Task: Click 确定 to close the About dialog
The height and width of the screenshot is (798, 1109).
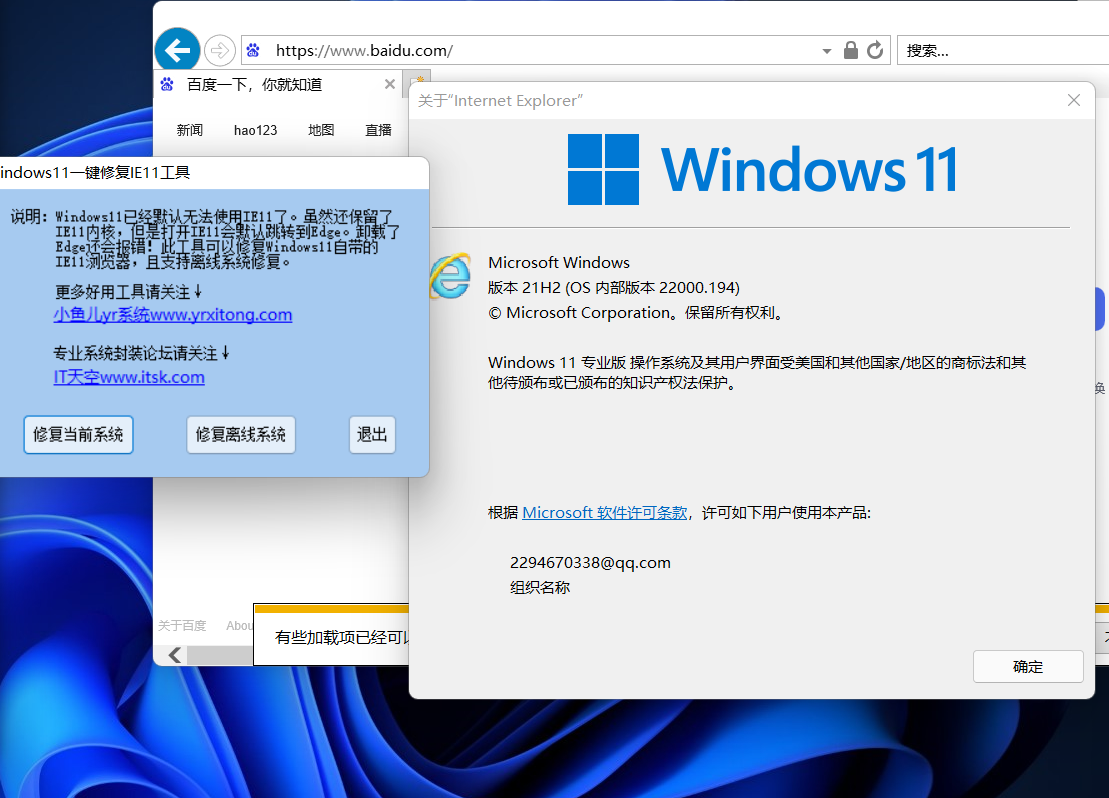Action: (x=1028, y=666)
